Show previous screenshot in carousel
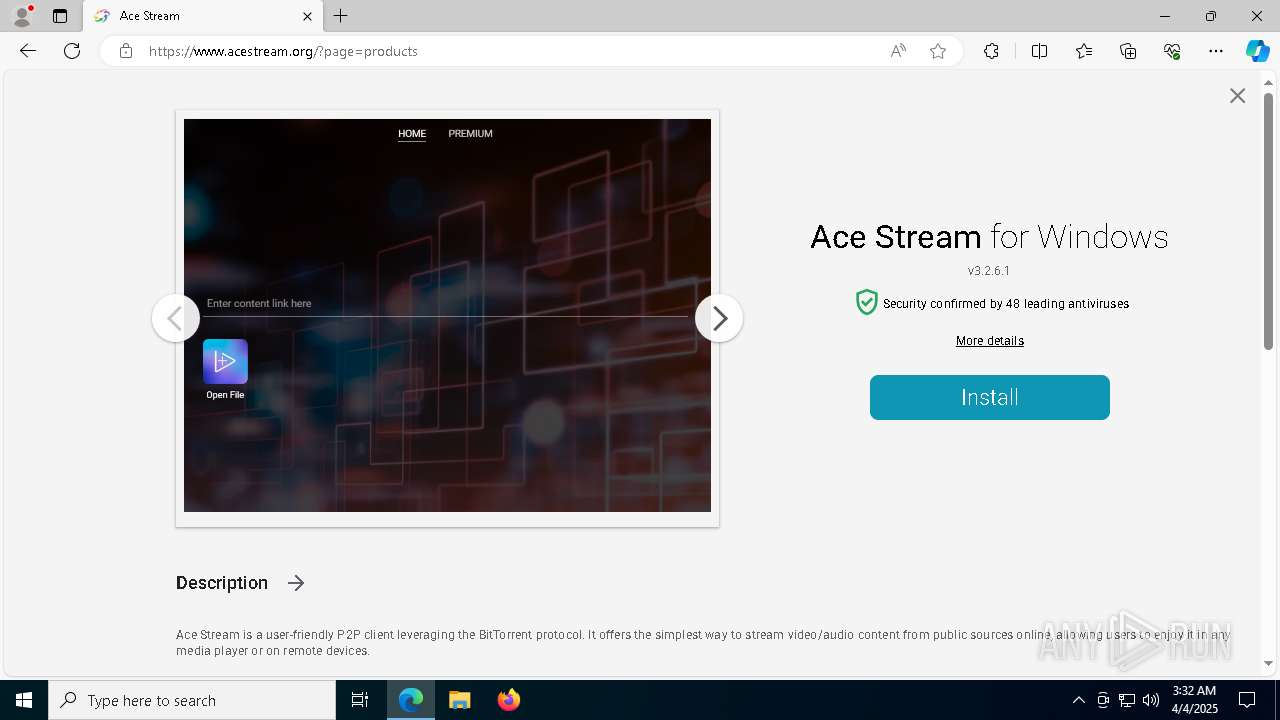Screen dimensions: 1280x720 pyautogui.click(x=176, y=318)
